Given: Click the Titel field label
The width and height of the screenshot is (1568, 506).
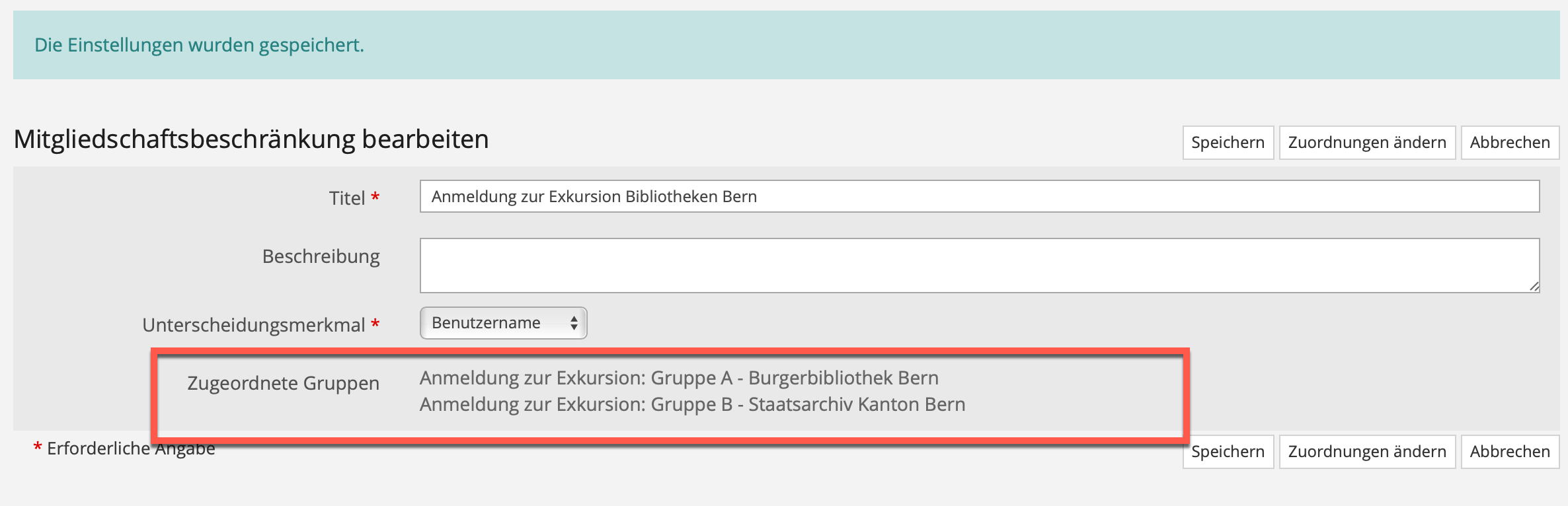Looking at the screenshot, I should (346, 198).
